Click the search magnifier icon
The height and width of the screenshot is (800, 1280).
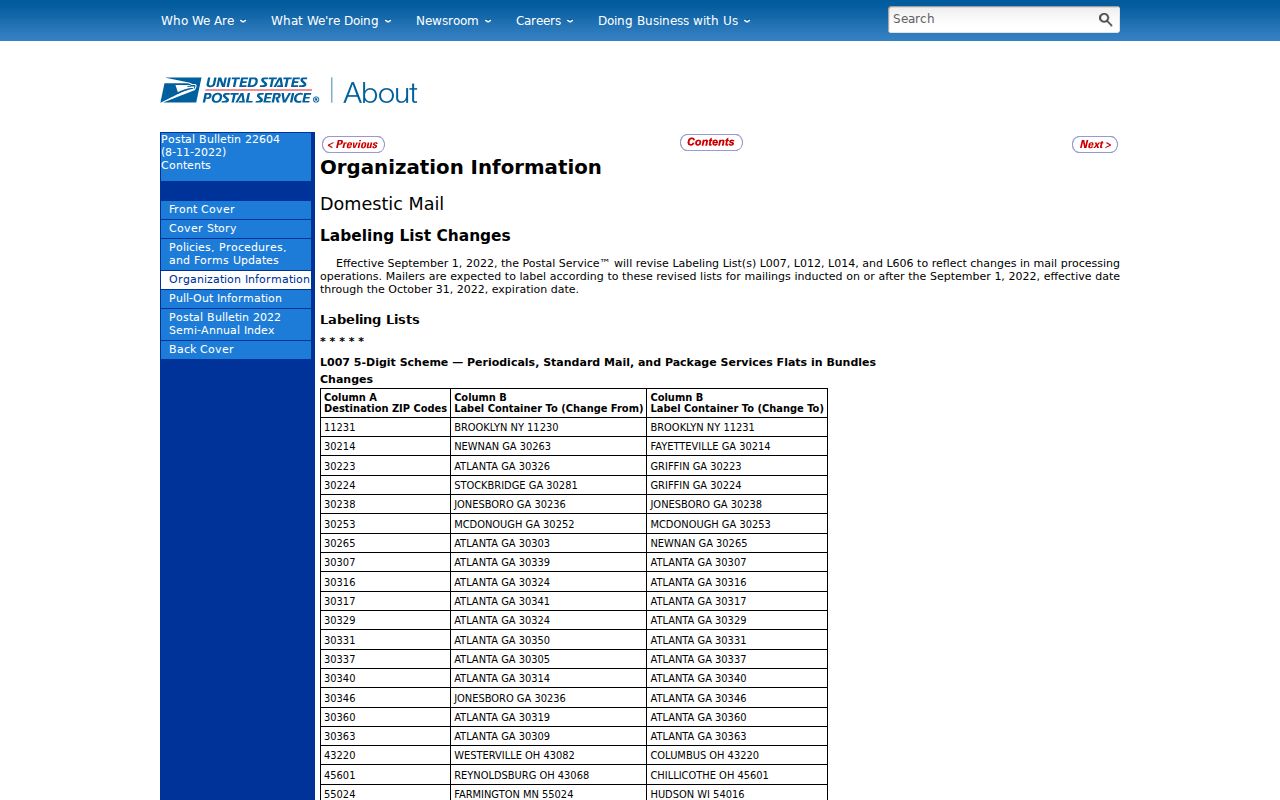click(x=1105, y=19)
